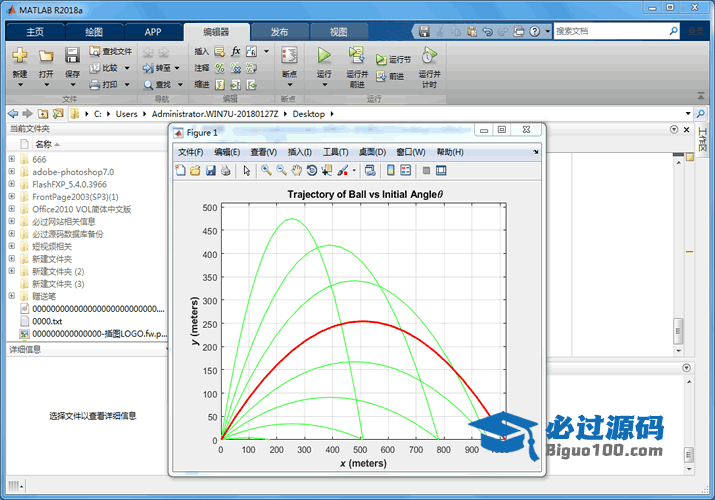Viewport: 715px width, 500px height.
Task: Open Figure 1 插入(I) menu
Action: (300, 152)
